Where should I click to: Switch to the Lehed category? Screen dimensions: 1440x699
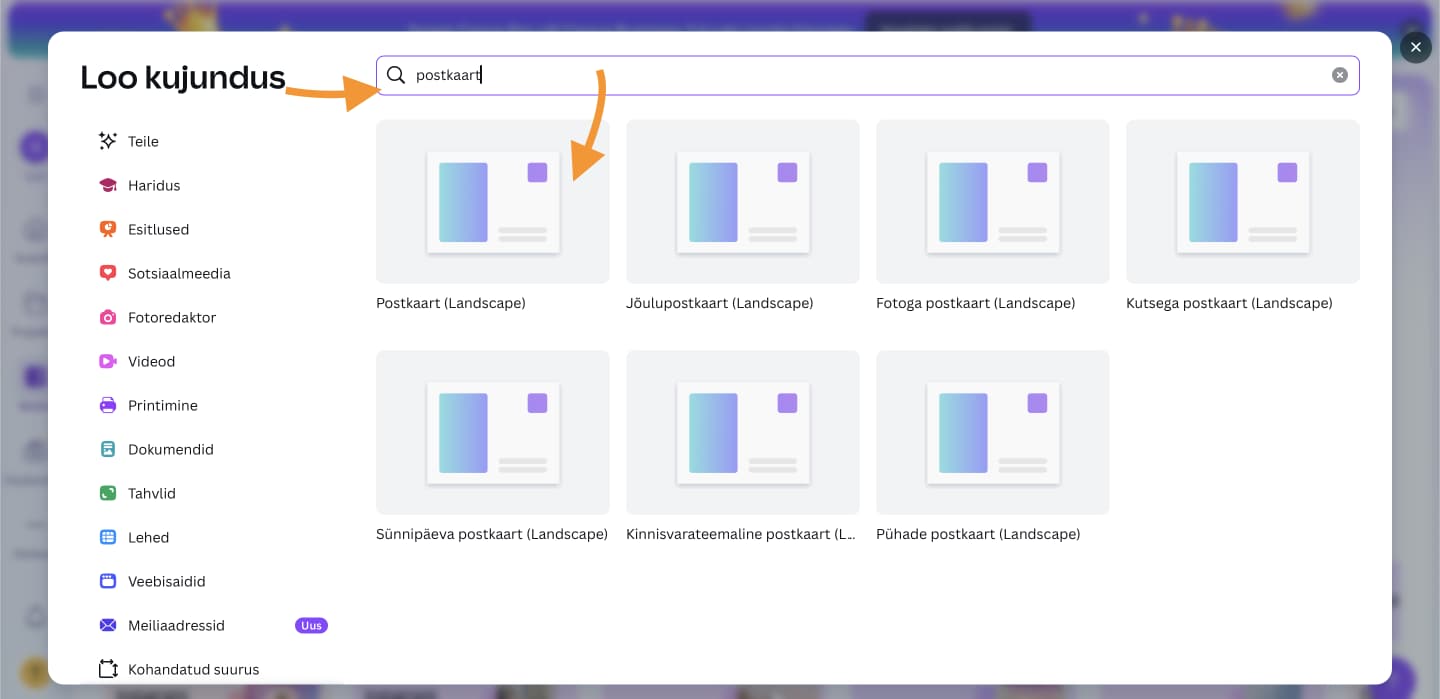coord(148,537)
